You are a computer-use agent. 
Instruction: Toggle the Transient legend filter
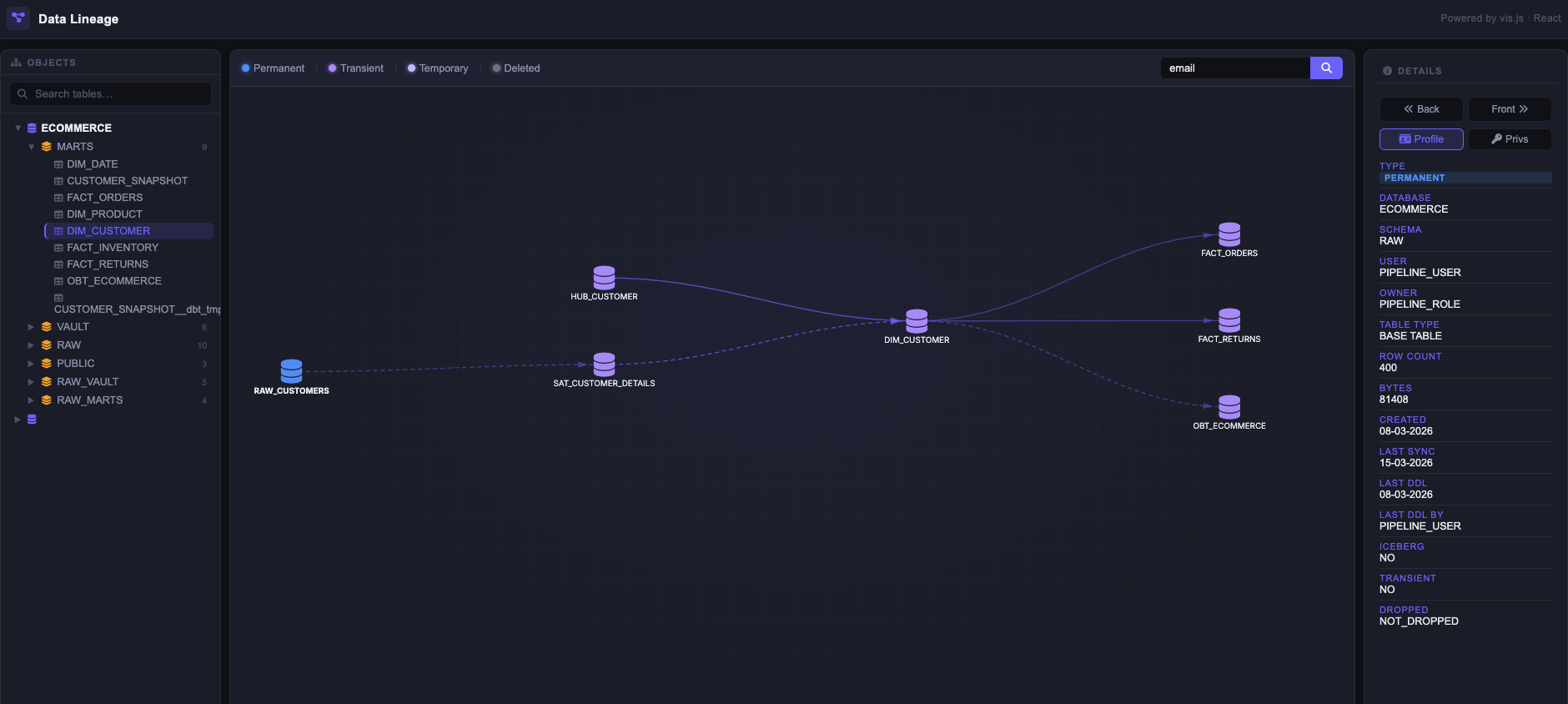click(356, 68)
